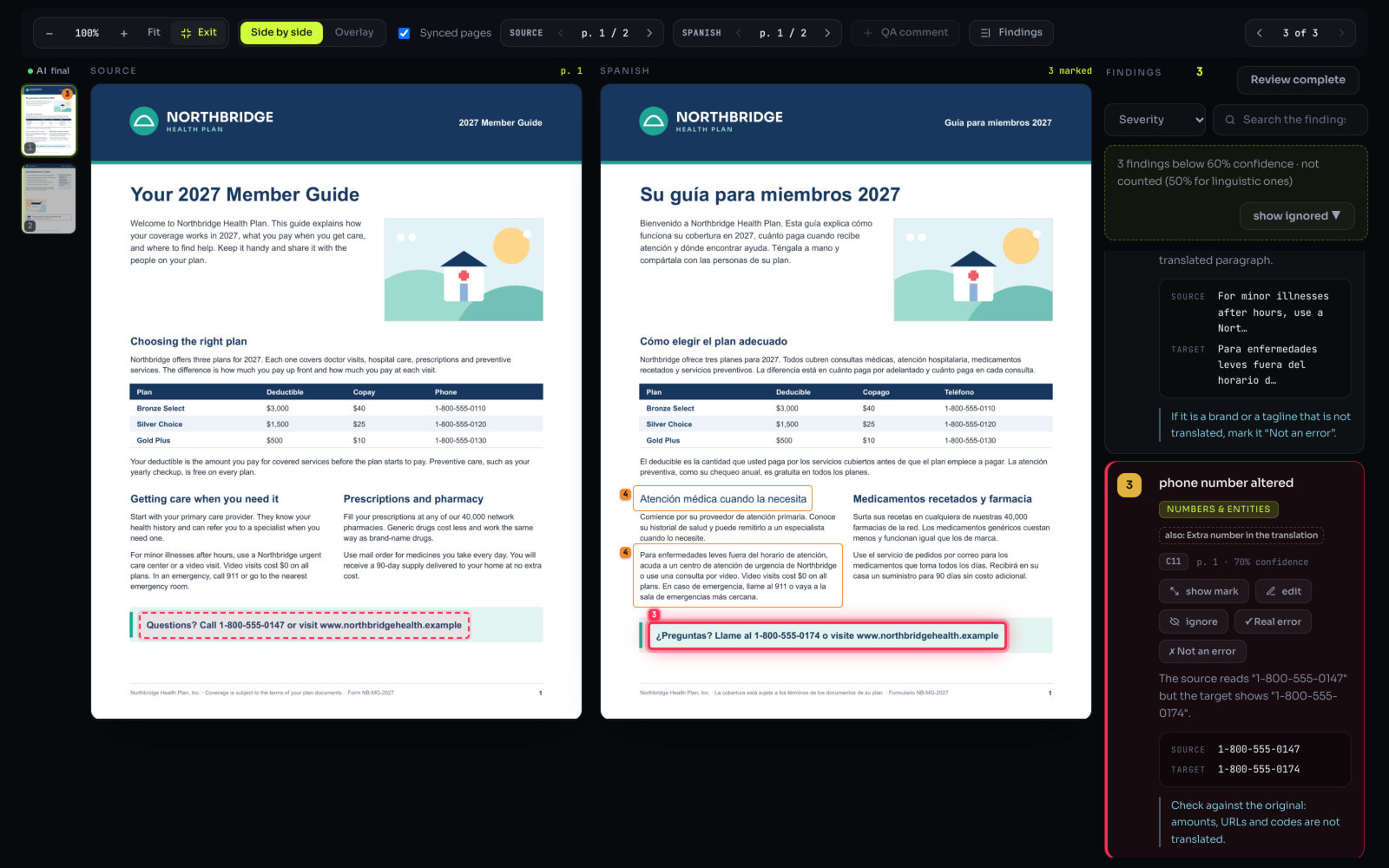Mark finding as Not an error
This screenshot has width=1389, height=868.
(1202, 651)
